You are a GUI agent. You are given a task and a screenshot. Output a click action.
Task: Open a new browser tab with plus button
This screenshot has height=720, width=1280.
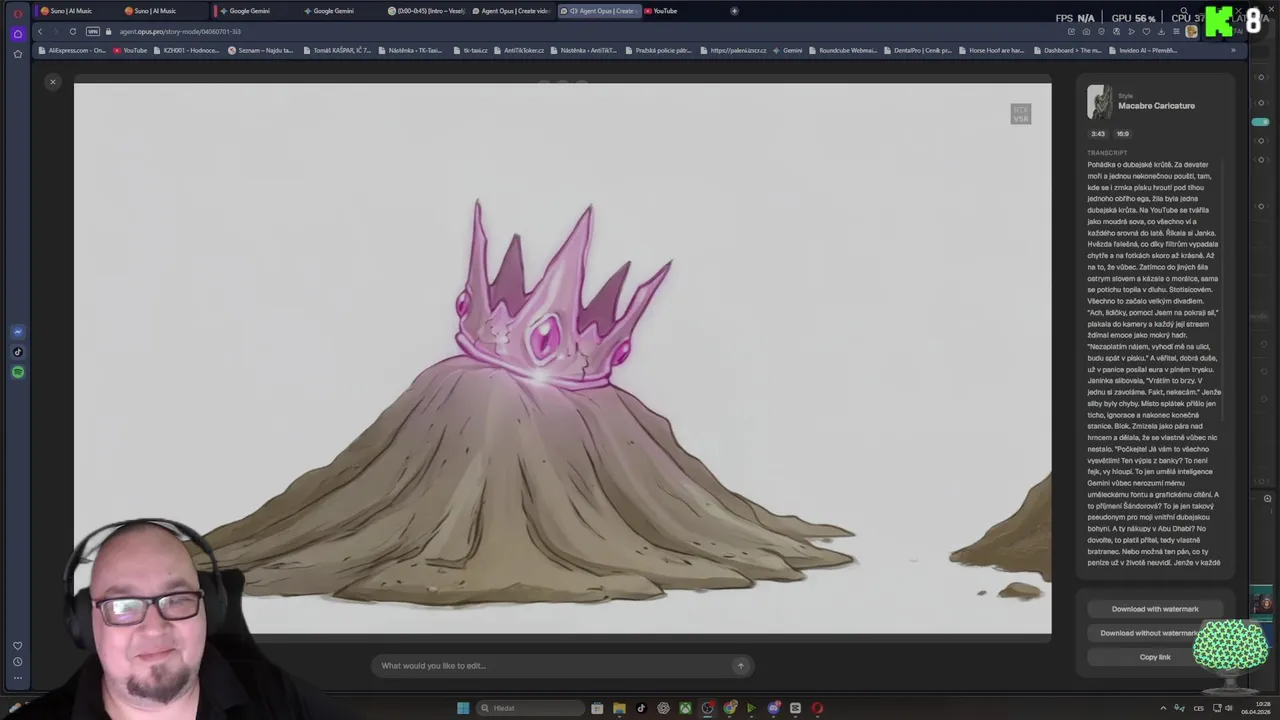(734, 11)
